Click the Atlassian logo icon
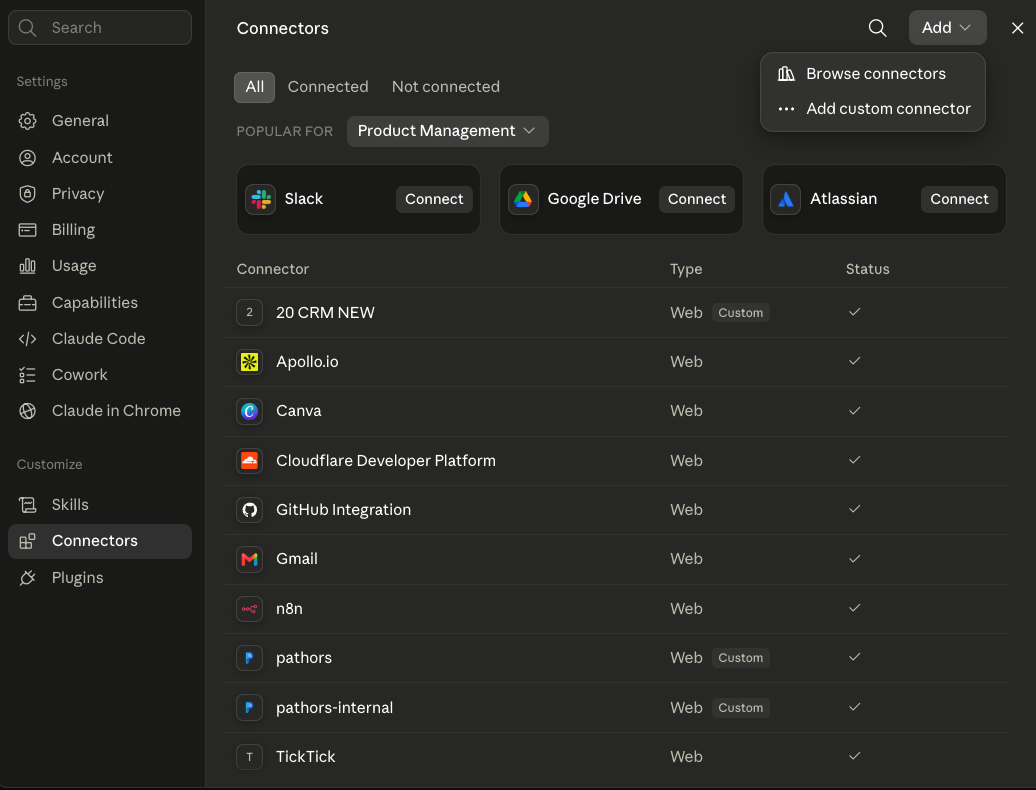This screenshot has height=790, width=1036. pos(786,199)
